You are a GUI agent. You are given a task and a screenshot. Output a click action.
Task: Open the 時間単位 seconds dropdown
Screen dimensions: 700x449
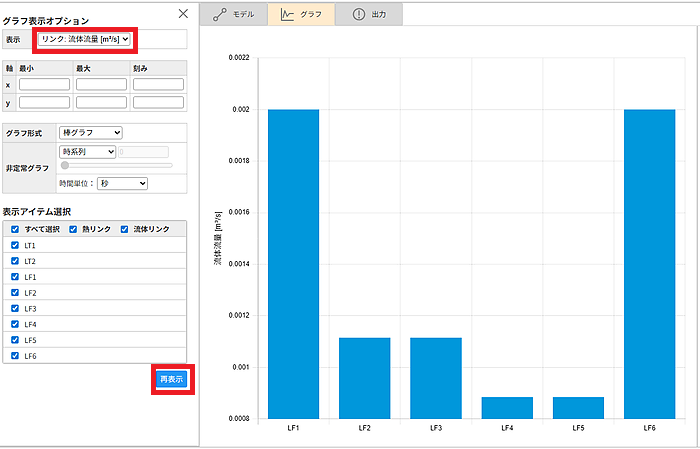(122, 183)
